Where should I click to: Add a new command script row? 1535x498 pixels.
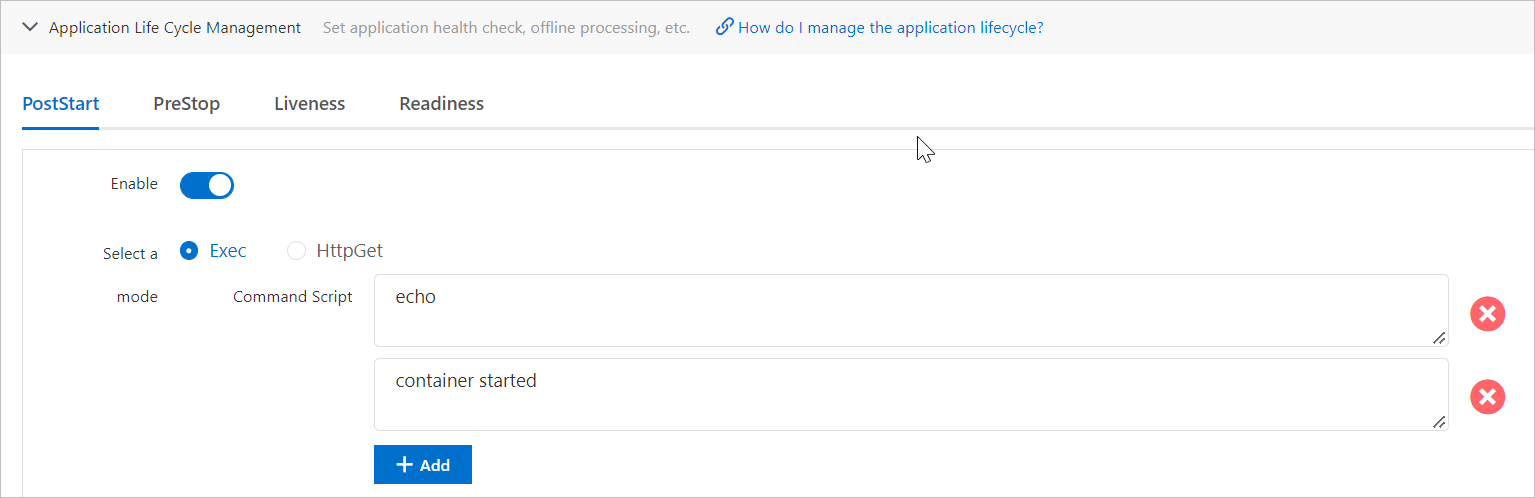pyautogui.click(x=423, y=465)
